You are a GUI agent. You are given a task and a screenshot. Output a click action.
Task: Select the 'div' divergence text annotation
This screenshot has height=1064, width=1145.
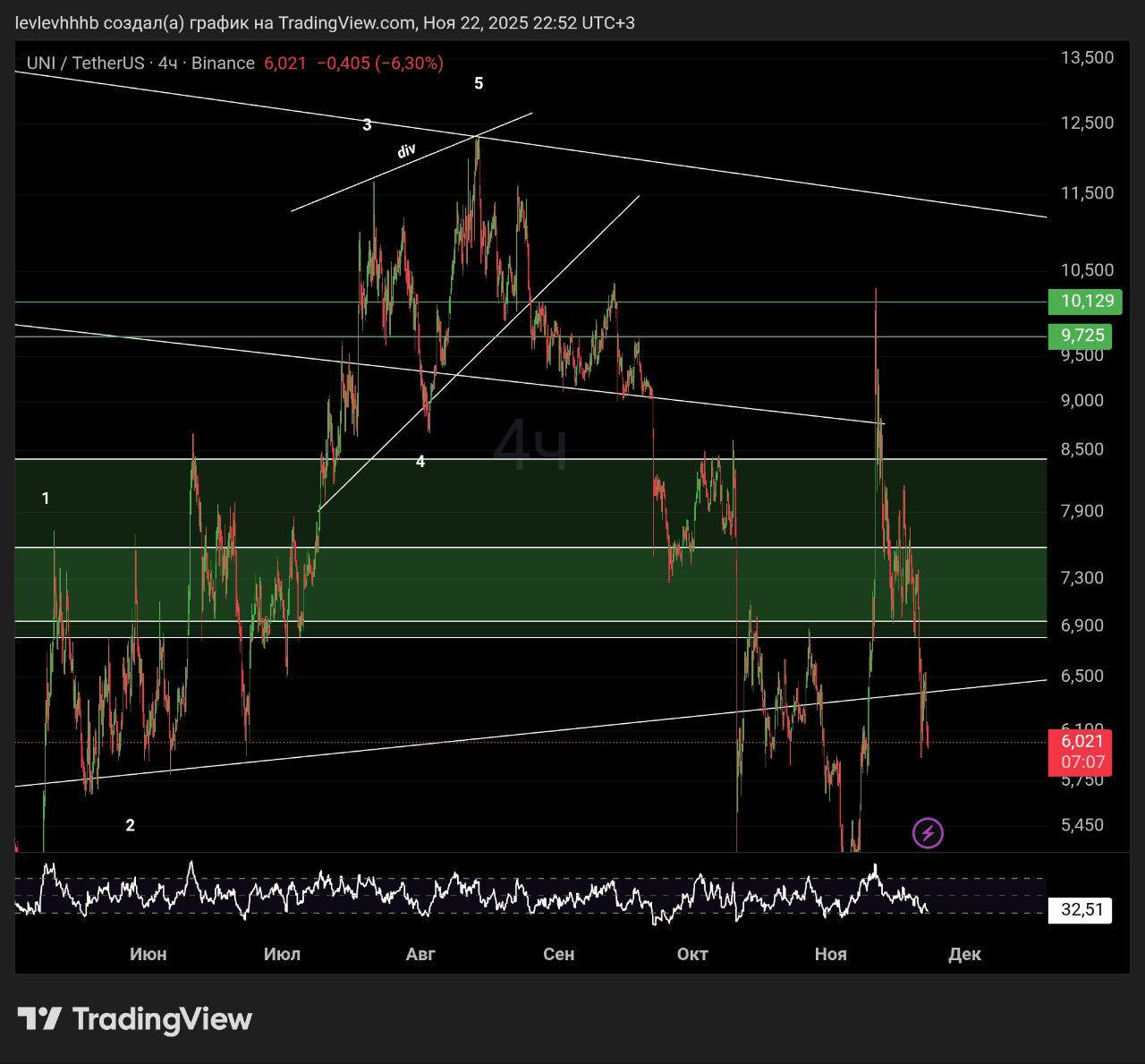[x=406, y=150]
